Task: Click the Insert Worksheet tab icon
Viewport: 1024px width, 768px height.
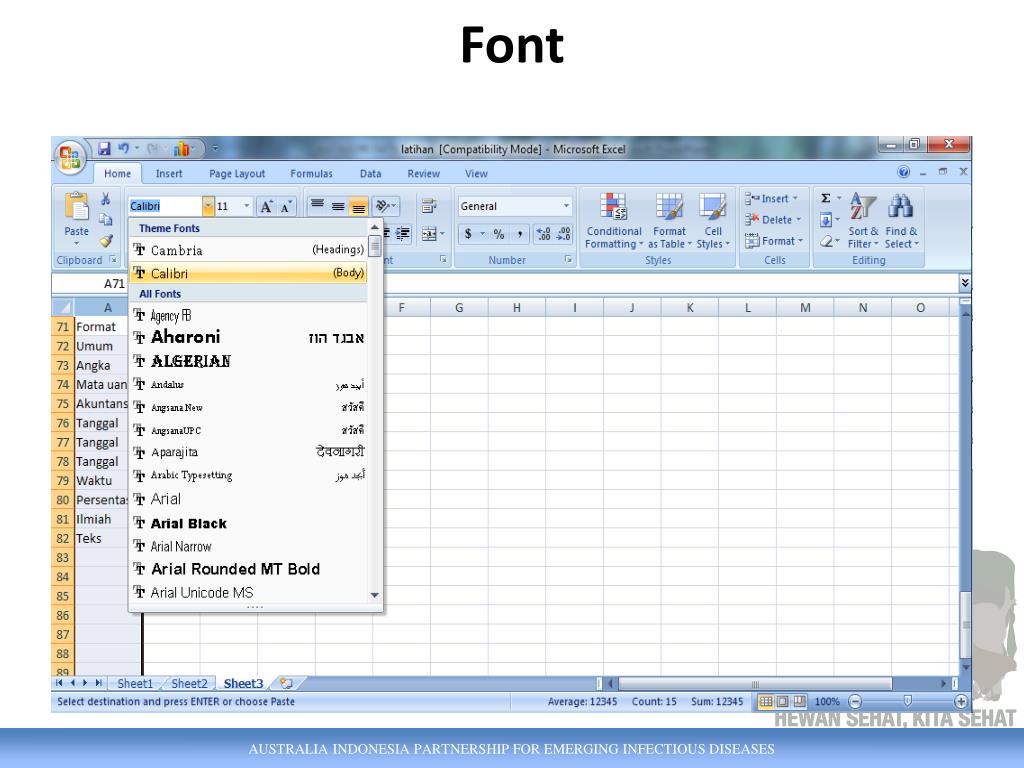Action: [x=286, y=683]
